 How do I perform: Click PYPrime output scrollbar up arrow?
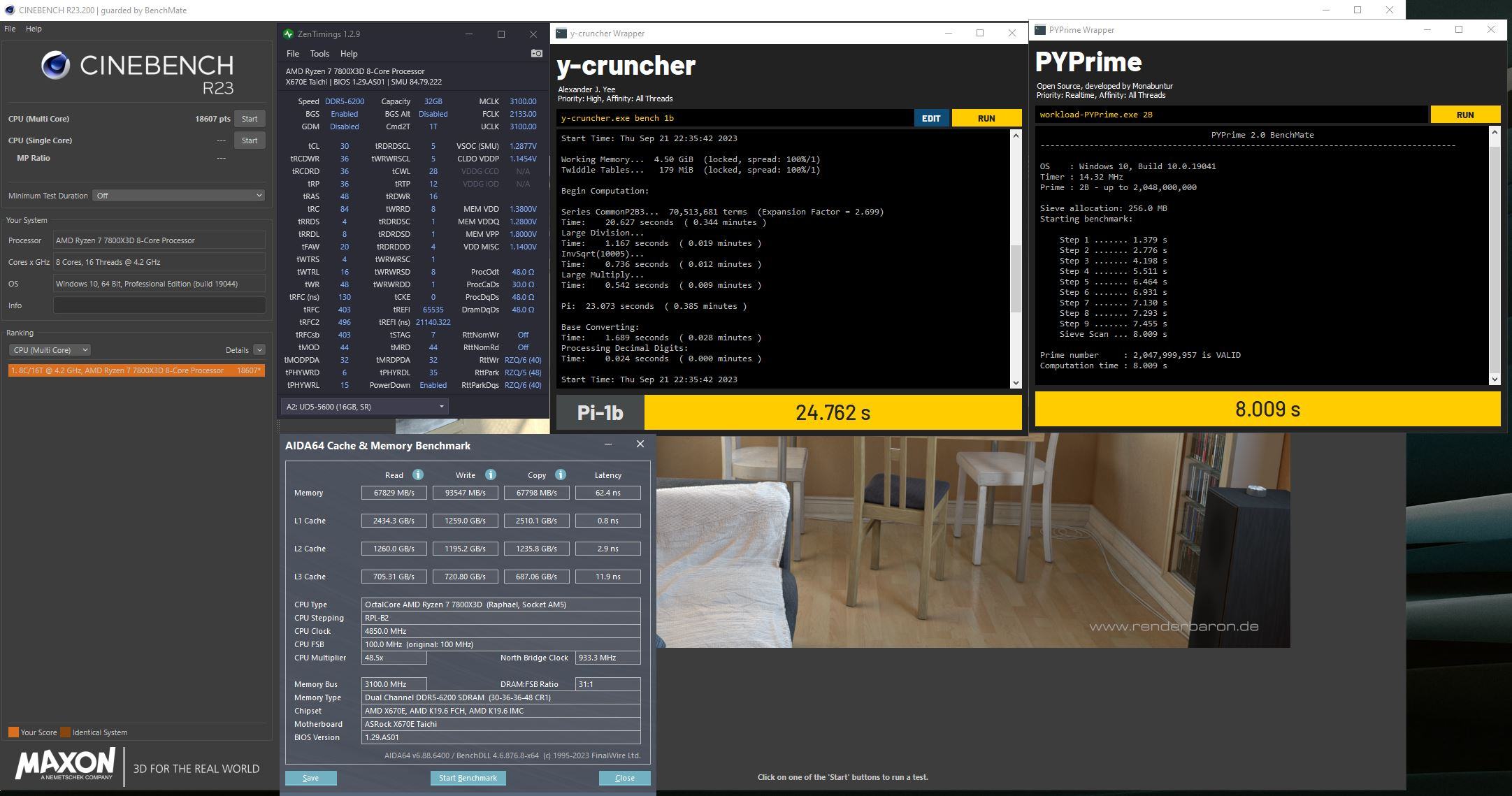tap(1495, 132)
